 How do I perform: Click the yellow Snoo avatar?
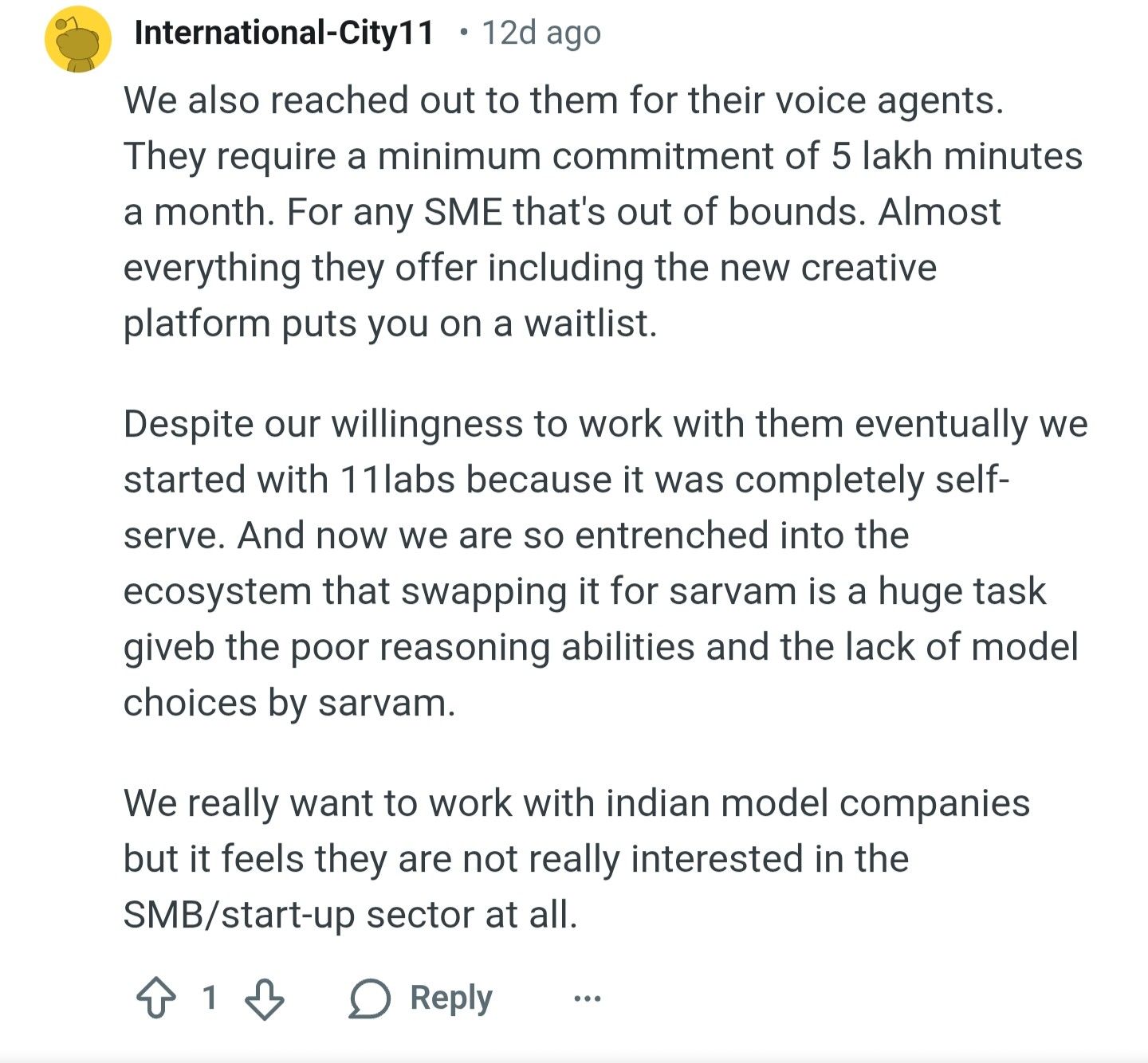pyautogui.click(x=77, y=40)
